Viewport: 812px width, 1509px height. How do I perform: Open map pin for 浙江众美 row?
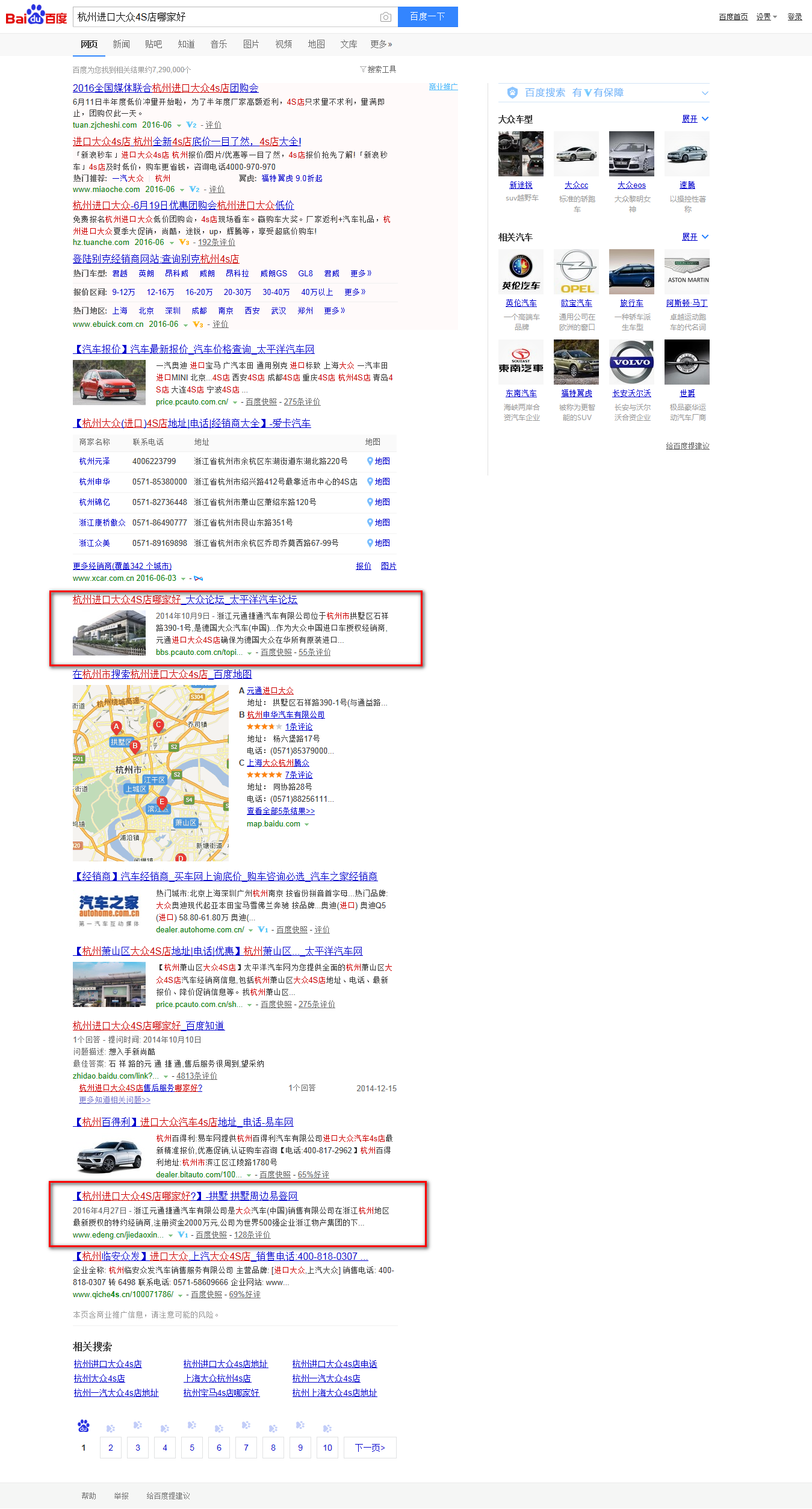(370, 543)
